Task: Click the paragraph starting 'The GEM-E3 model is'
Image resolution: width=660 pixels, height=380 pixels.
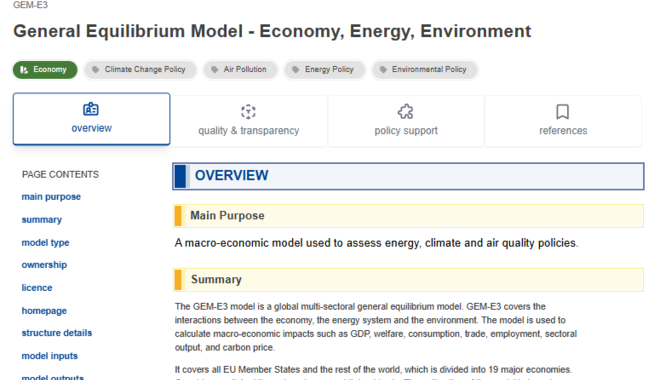Action: pyautogui.click(x=376, y=327)
